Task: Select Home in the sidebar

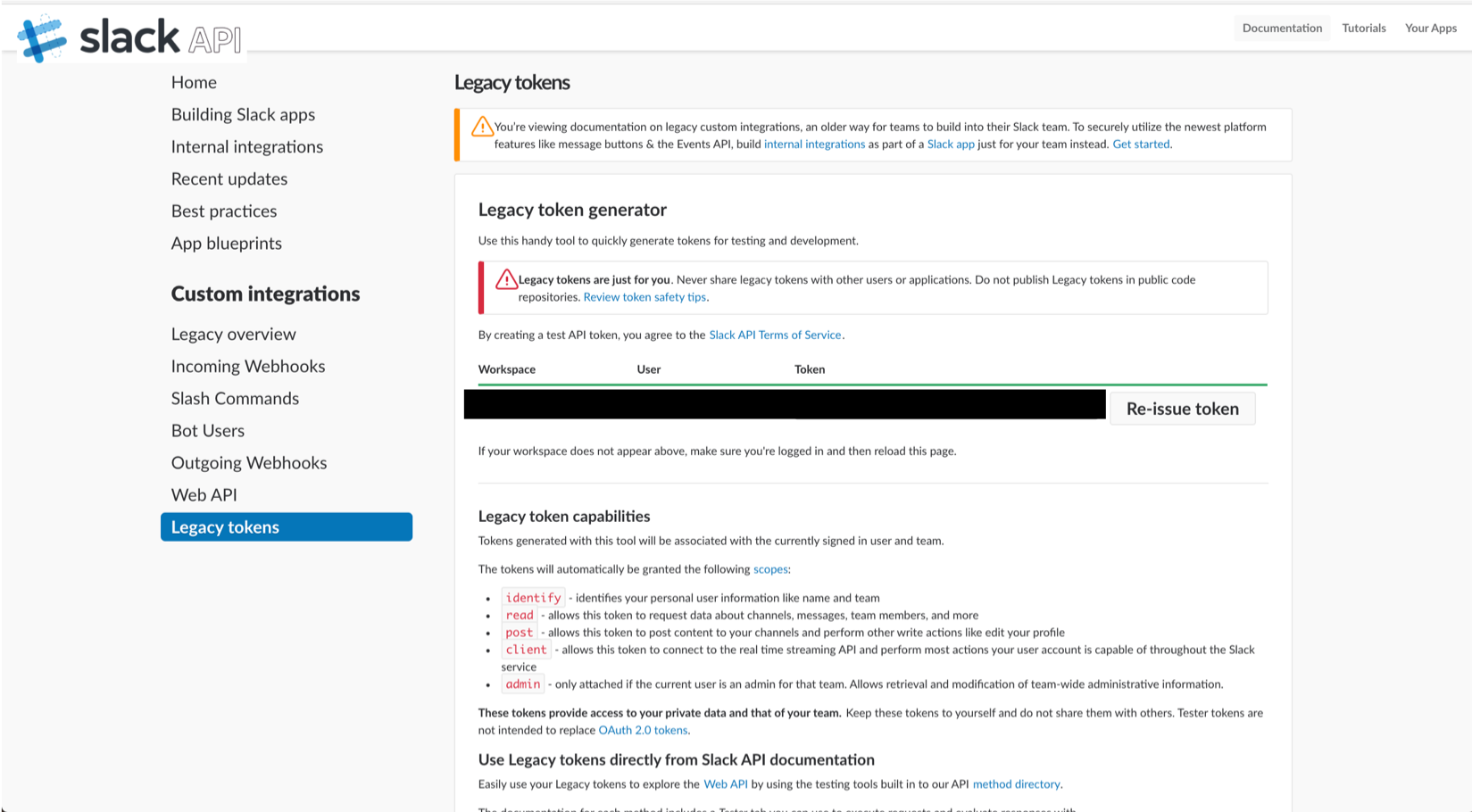Action: click(194, 82)
